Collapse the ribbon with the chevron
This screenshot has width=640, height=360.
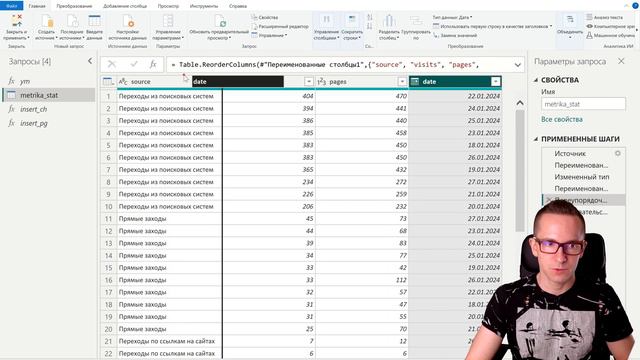coord(626,6)
